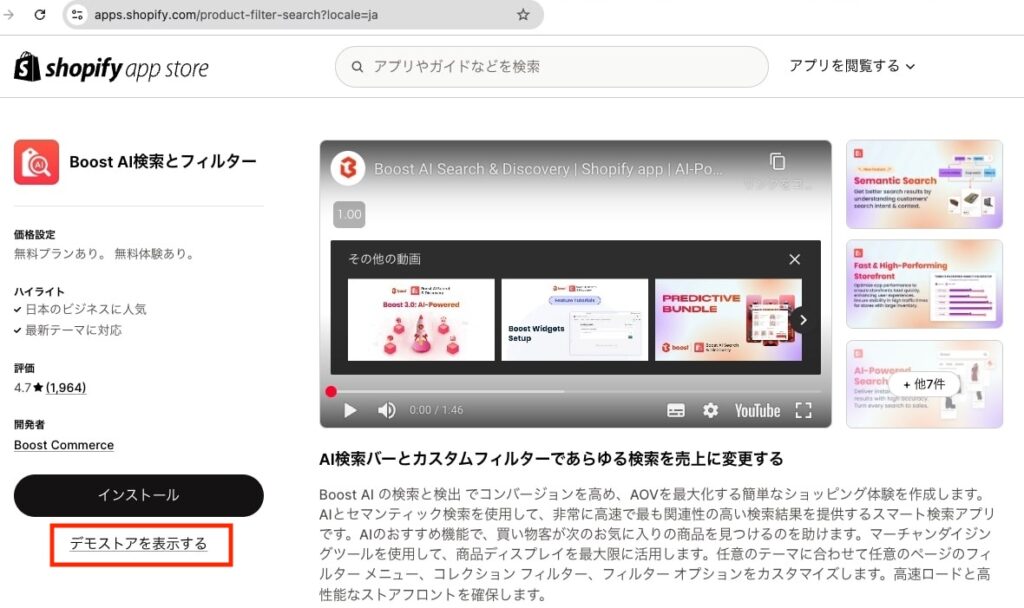Mute the video volume
This screenshot has width=1024, height=608.
tap(387, 410)
